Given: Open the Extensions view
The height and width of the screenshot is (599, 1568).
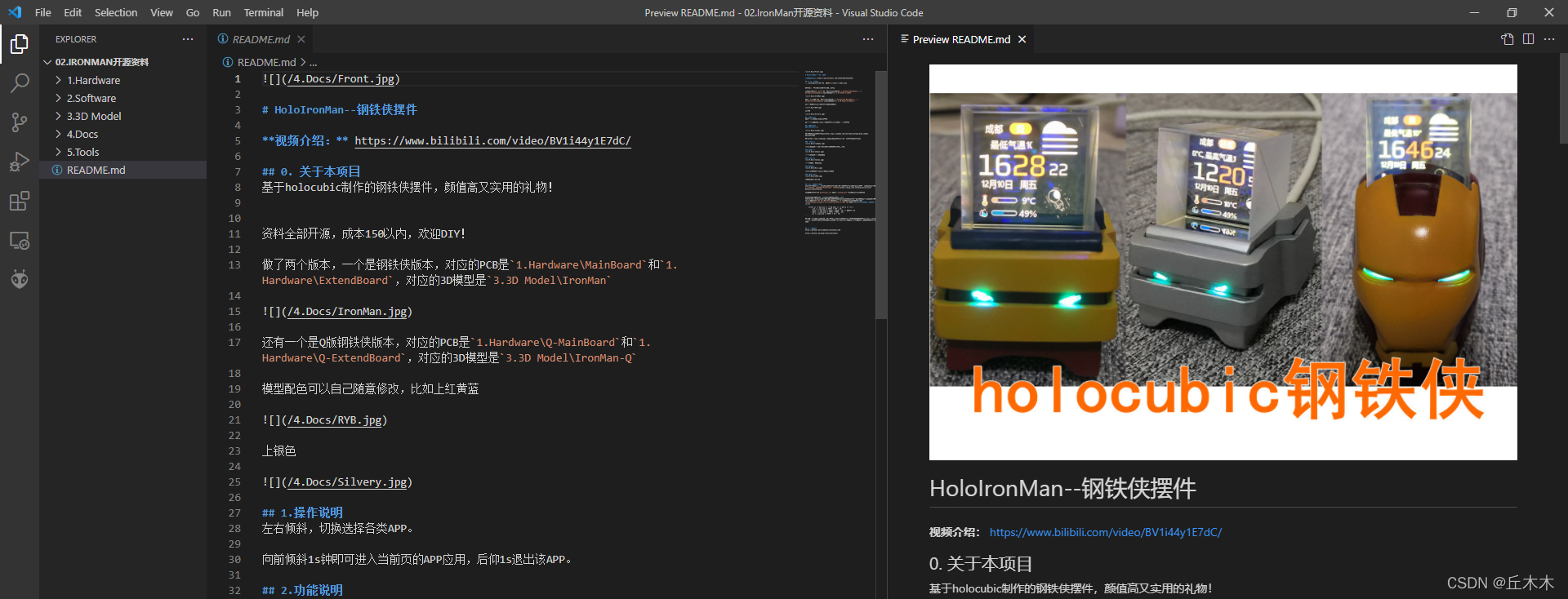Looking at the screenshot, I should (20, 201).
